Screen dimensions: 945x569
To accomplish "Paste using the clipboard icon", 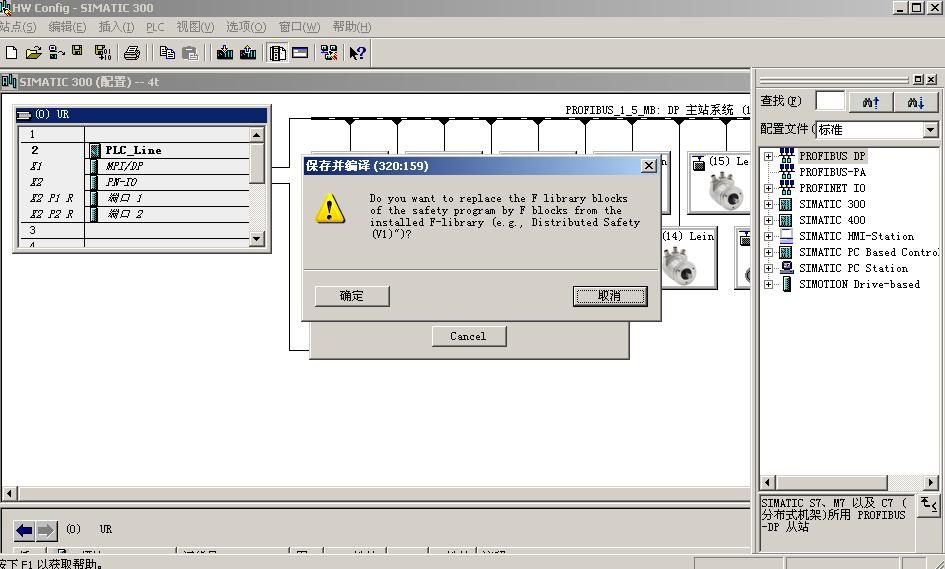I will pos(190,53).
